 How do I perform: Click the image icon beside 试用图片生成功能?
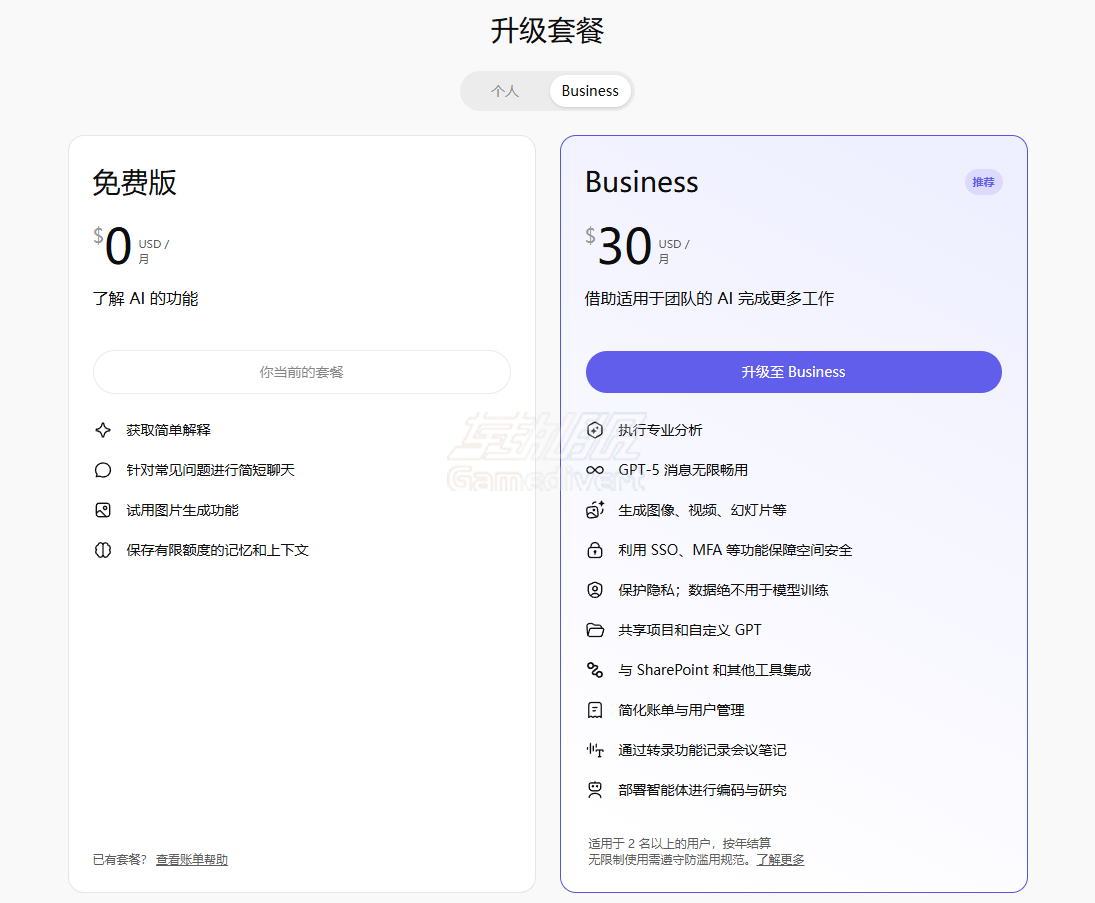pos(102,510)
